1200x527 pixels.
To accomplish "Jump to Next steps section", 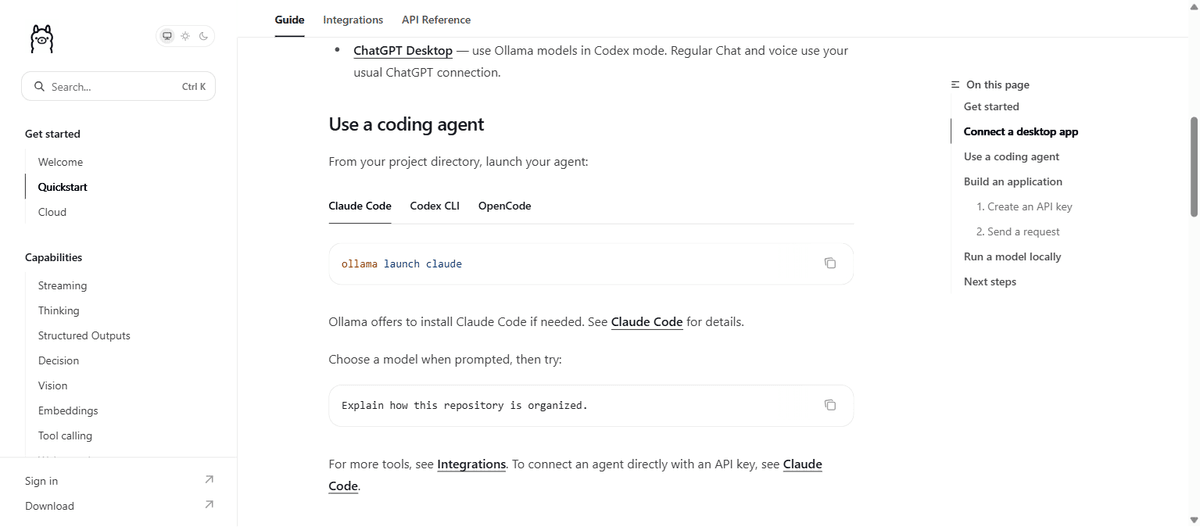I will click(990, 282).
